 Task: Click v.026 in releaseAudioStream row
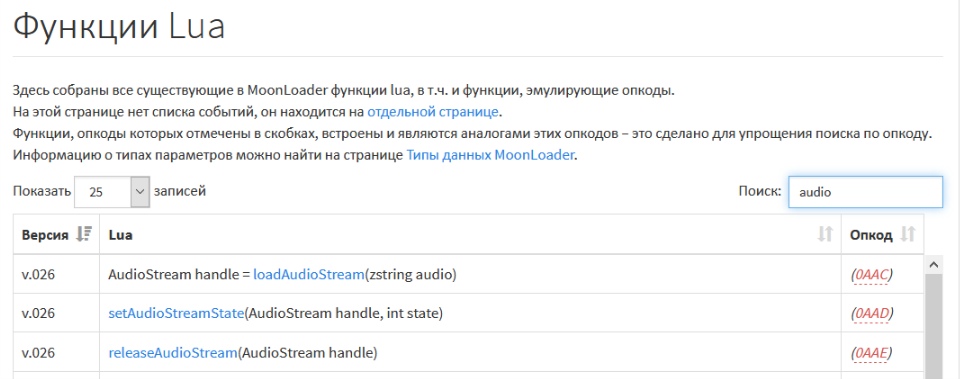click(x=39, y=353)
